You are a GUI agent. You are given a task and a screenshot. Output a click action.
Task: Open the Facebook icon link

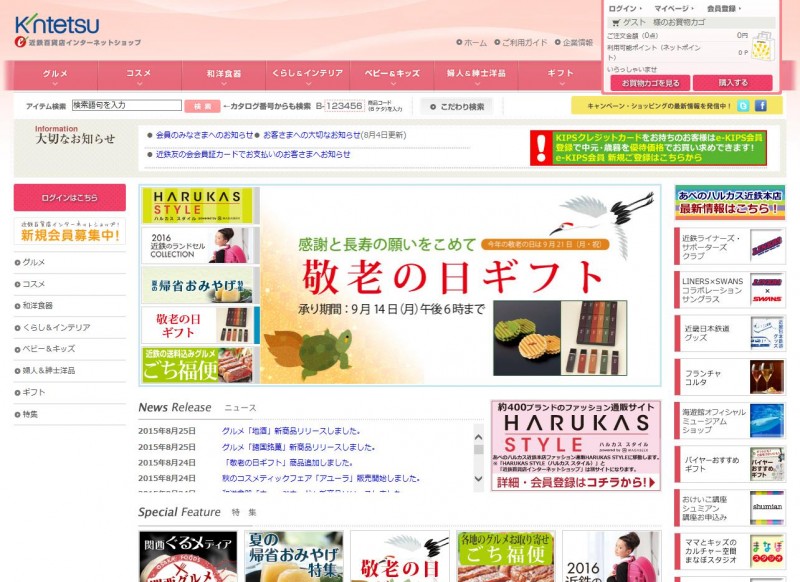click(x=761, y=106)
